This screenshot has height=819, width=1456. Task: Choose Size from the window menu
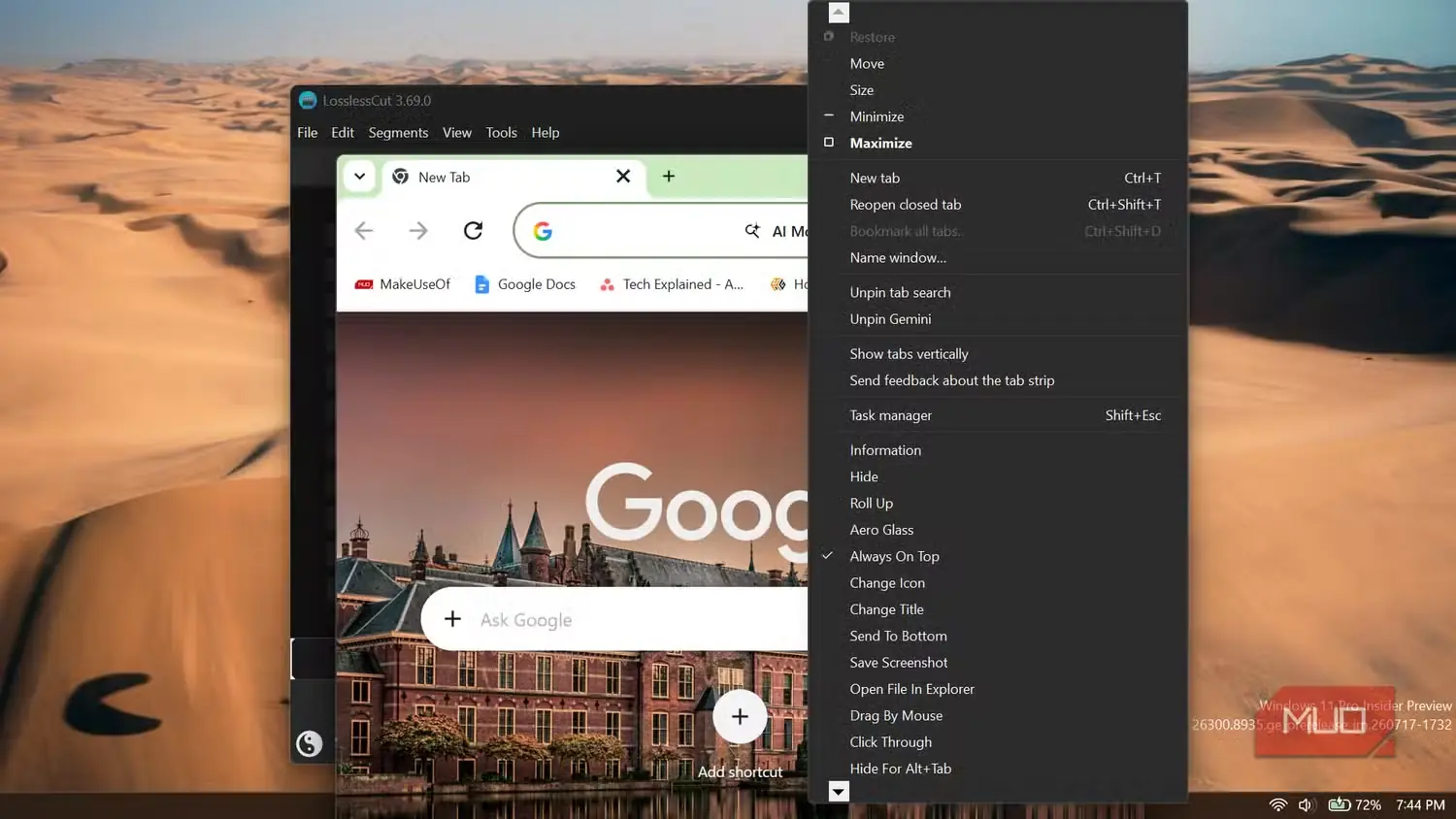point(998,90)
